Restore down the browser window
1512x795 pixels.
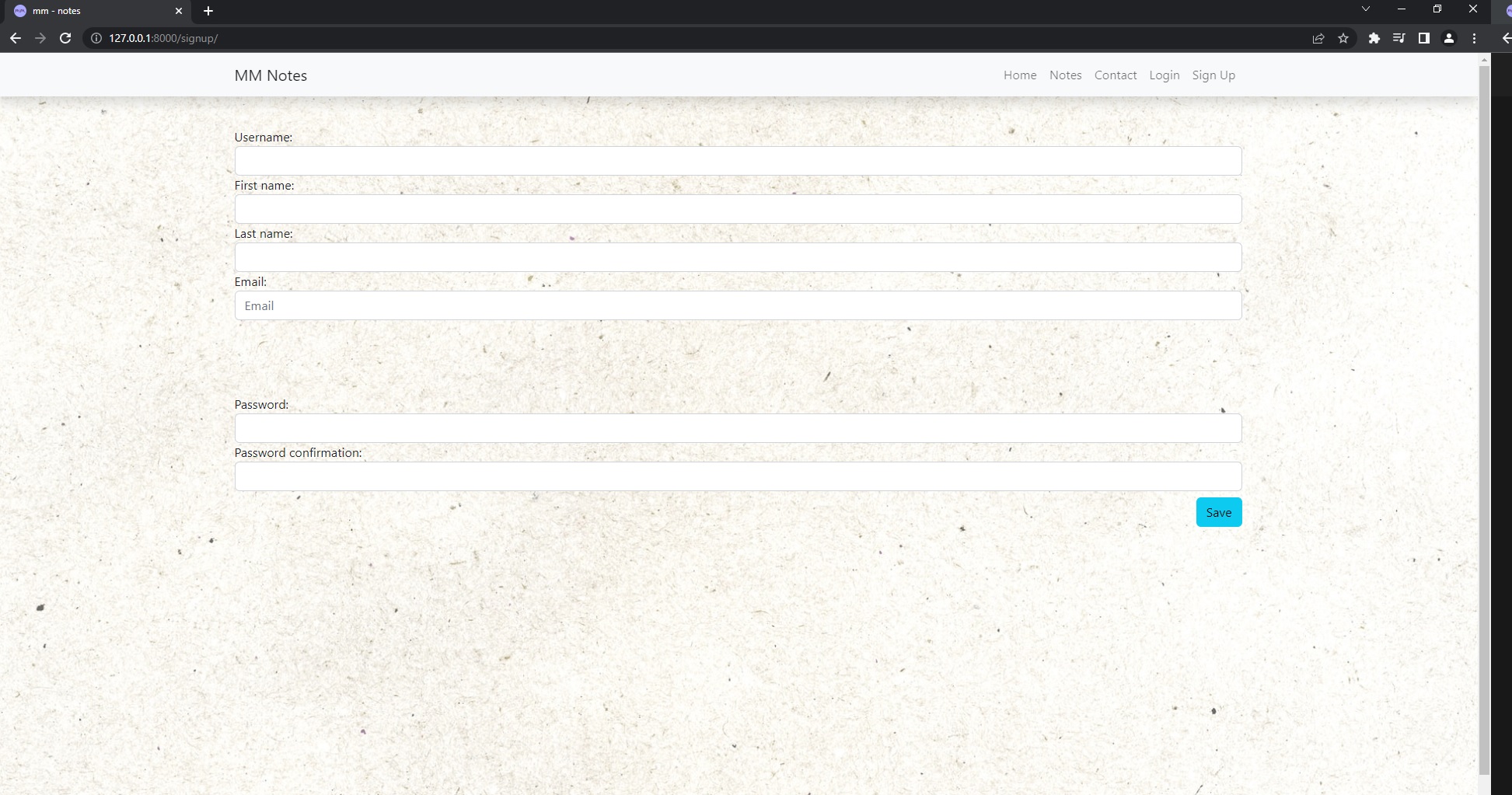click(x=1437, y=9)
